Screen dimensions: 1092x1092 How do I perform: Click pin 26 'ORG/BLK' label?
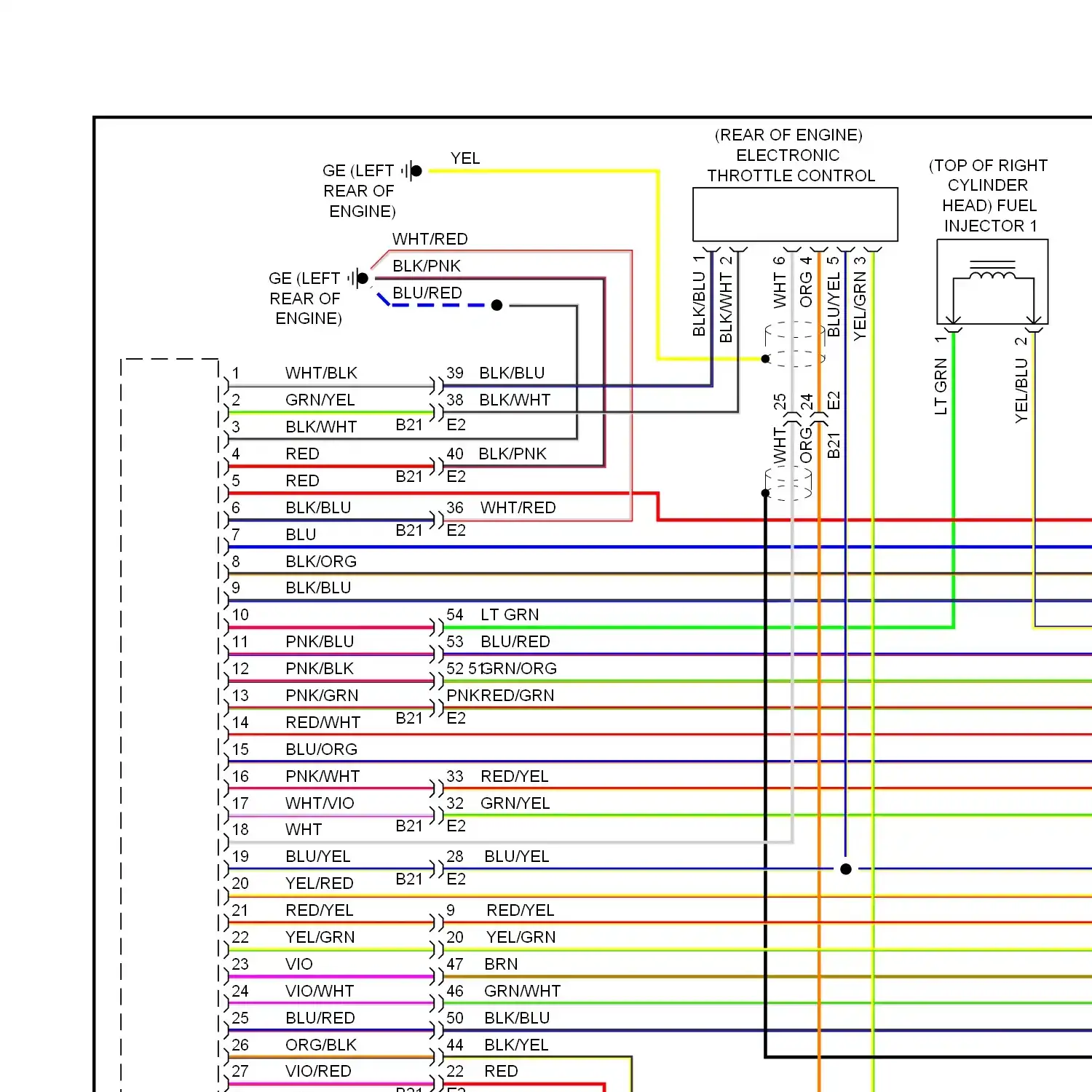tap(321, 1045)
